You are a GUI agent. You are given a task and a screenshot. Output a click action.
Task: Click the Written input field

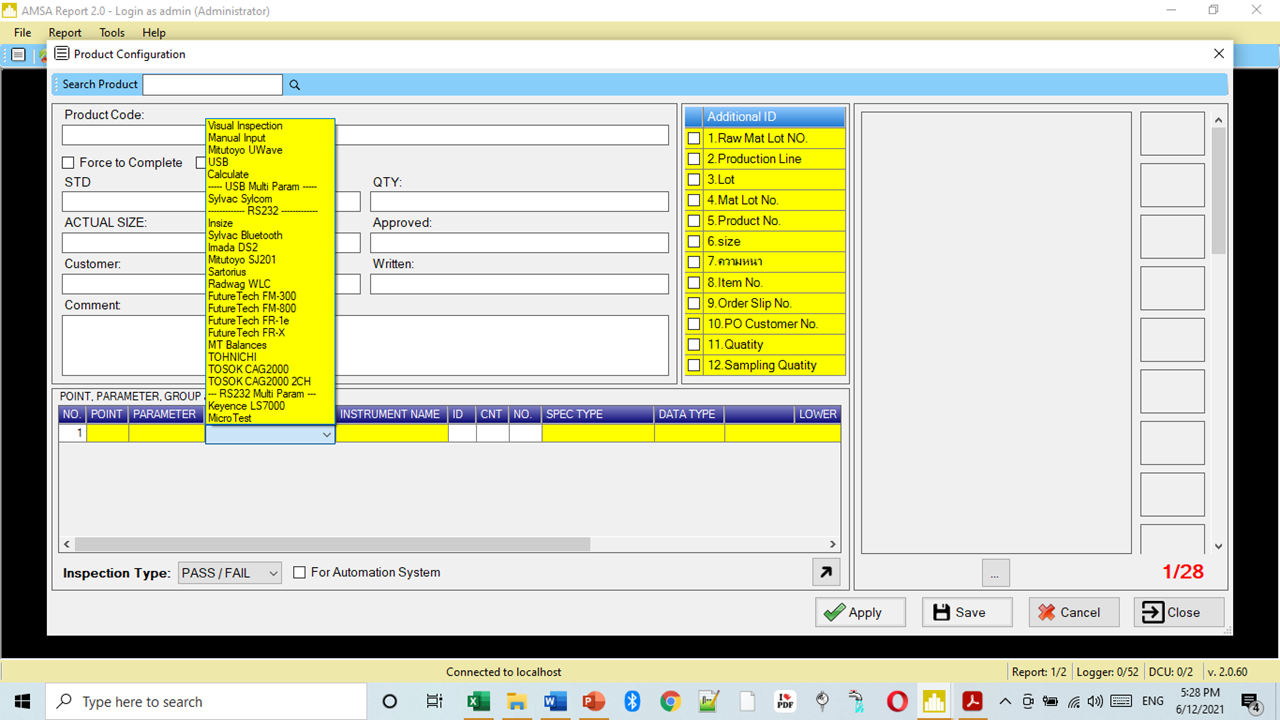pyautogui.click(x=519, y=283)
